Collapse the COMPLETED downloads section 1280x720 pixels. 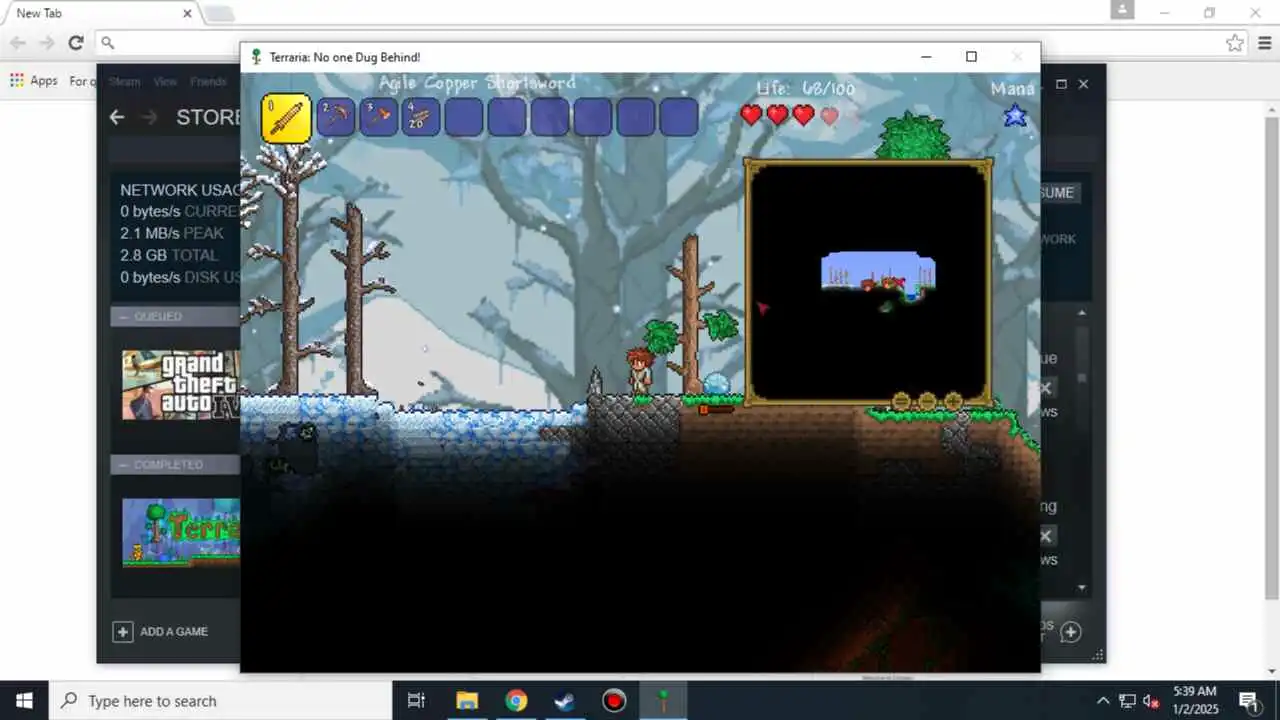click(x=124, y=464)
